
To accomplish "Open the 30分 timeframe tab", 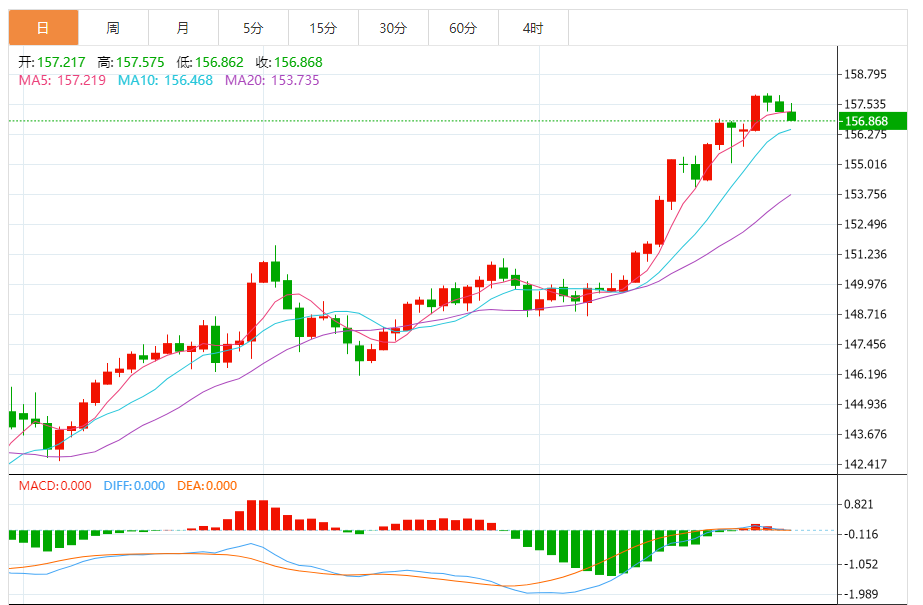I will tap(393, 28).
